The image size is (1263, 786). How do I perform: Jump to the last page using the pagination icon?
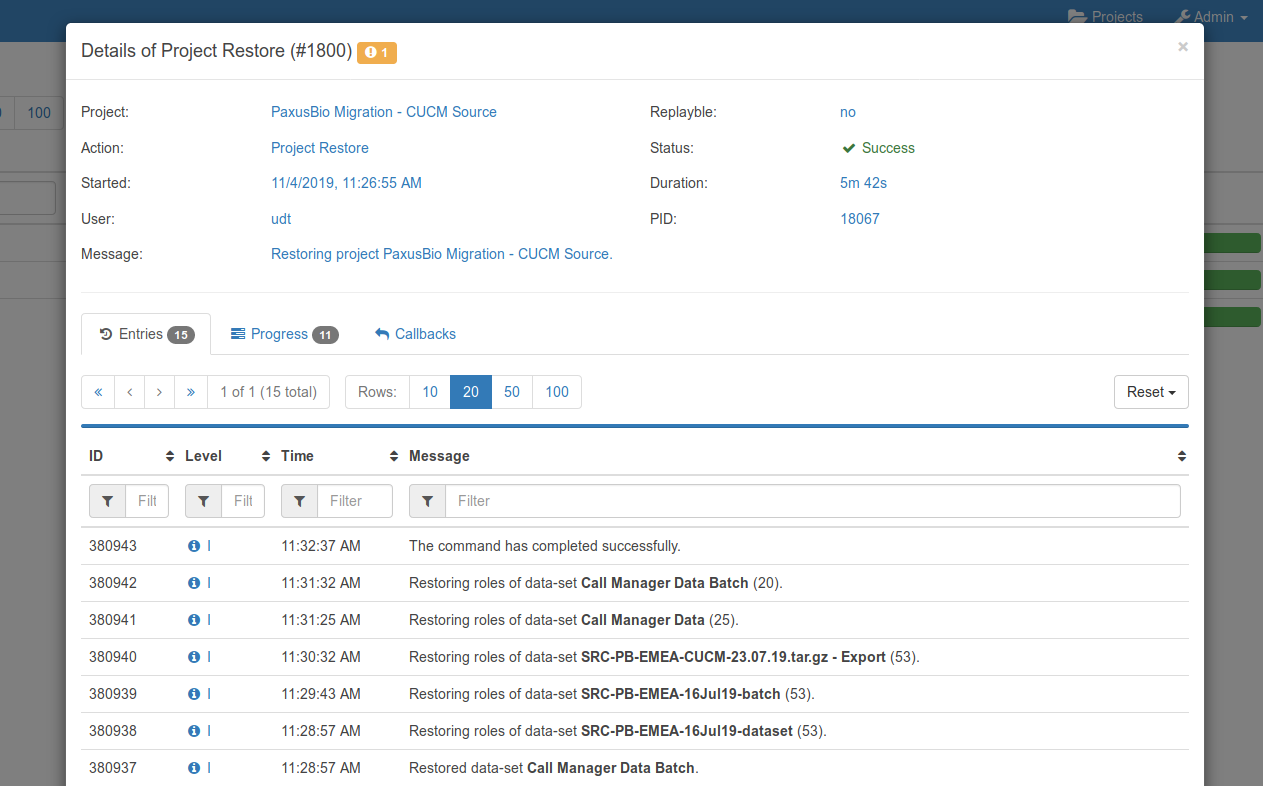tap(190, 391)
